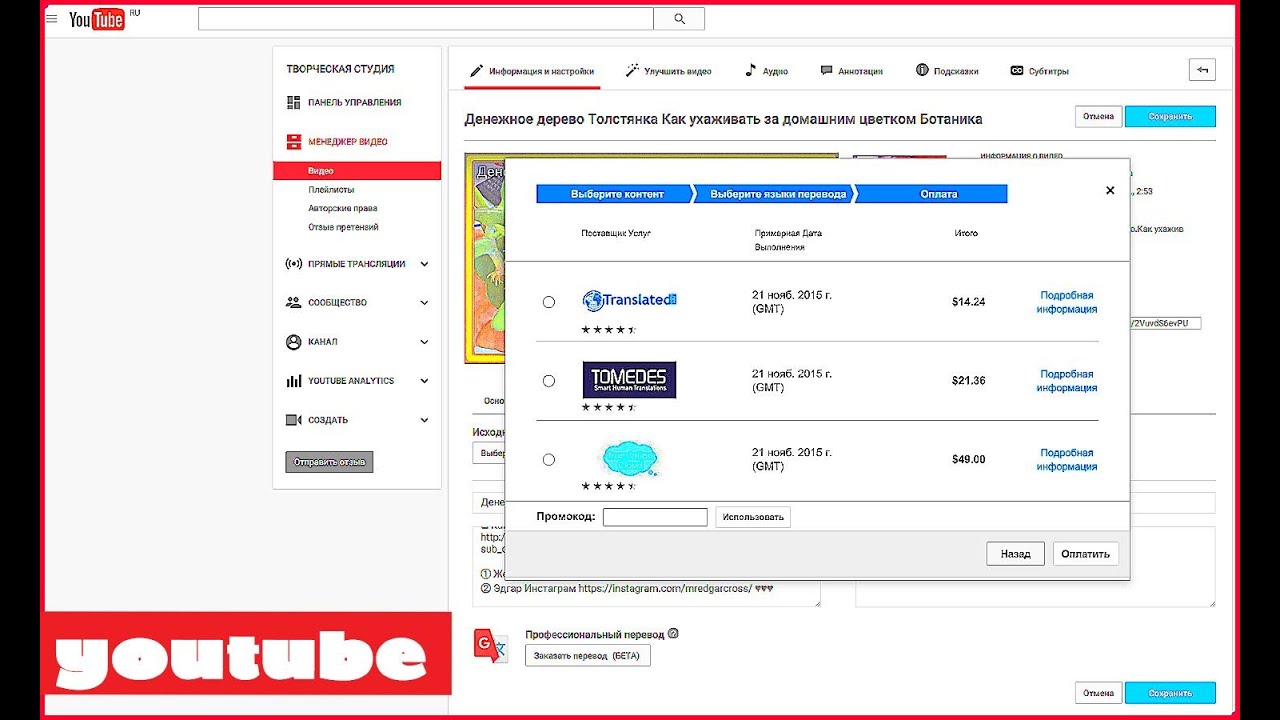Click the bottom Отмена button
1280x720 pixels.
(x=1098, y=693)
